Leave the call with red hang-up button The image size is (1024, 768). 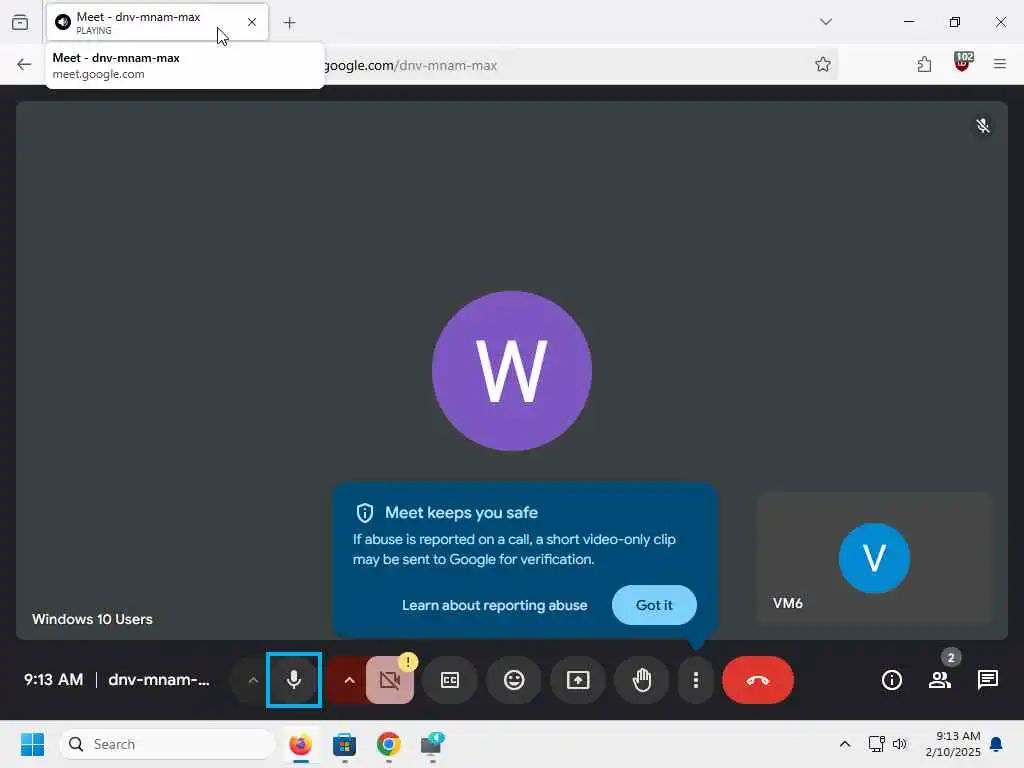point(758,680)
